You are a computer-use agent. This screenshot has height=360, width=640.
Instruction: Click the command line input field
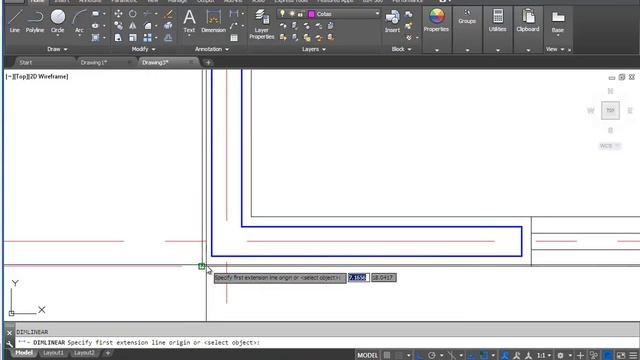(x=327, y=342)
